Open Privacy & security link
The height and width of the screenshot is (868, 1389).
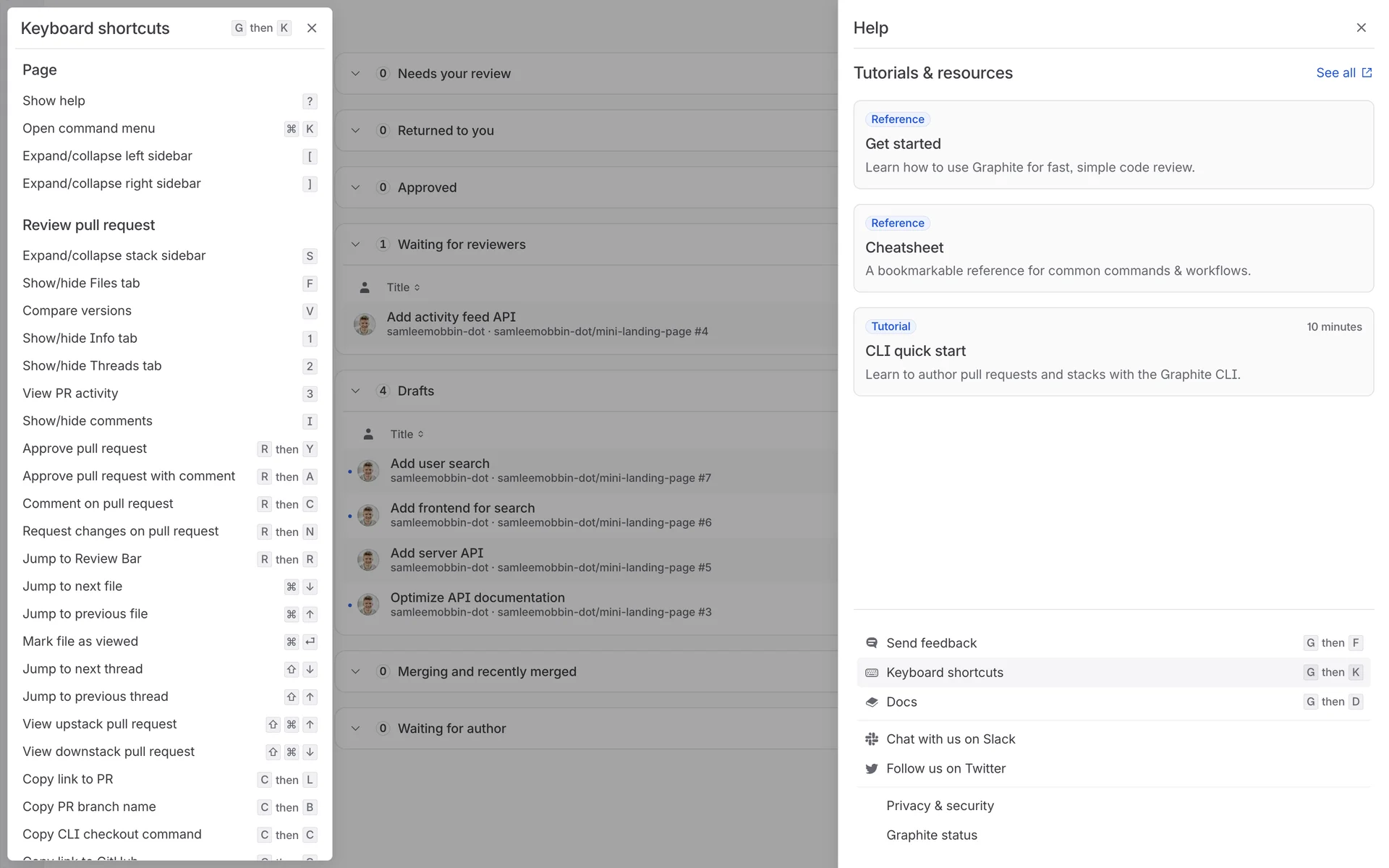[x=940, y=806]
